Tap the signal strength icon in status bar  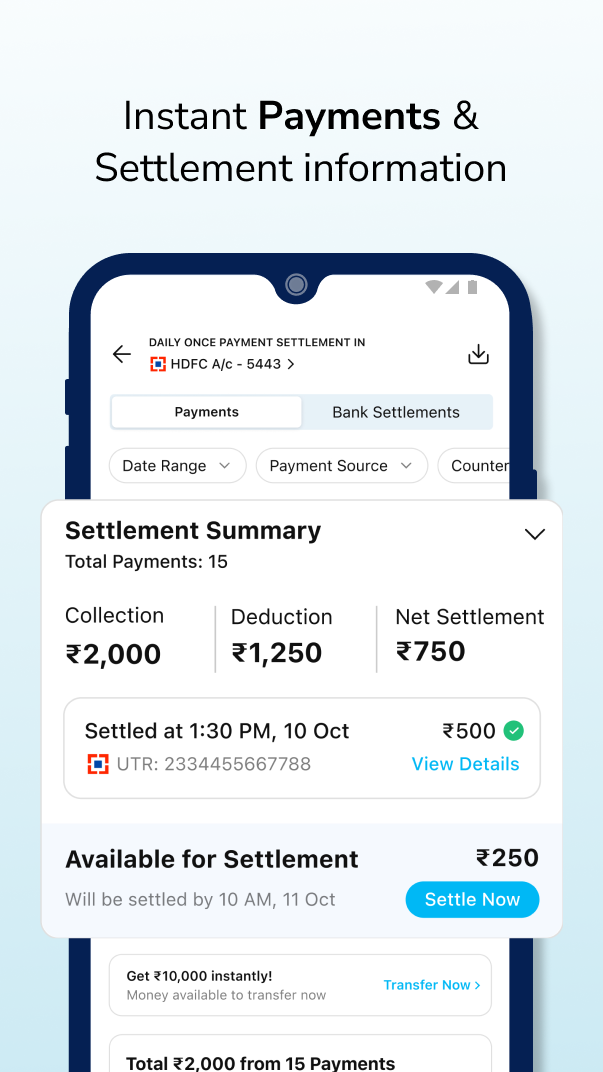(452, 285)
